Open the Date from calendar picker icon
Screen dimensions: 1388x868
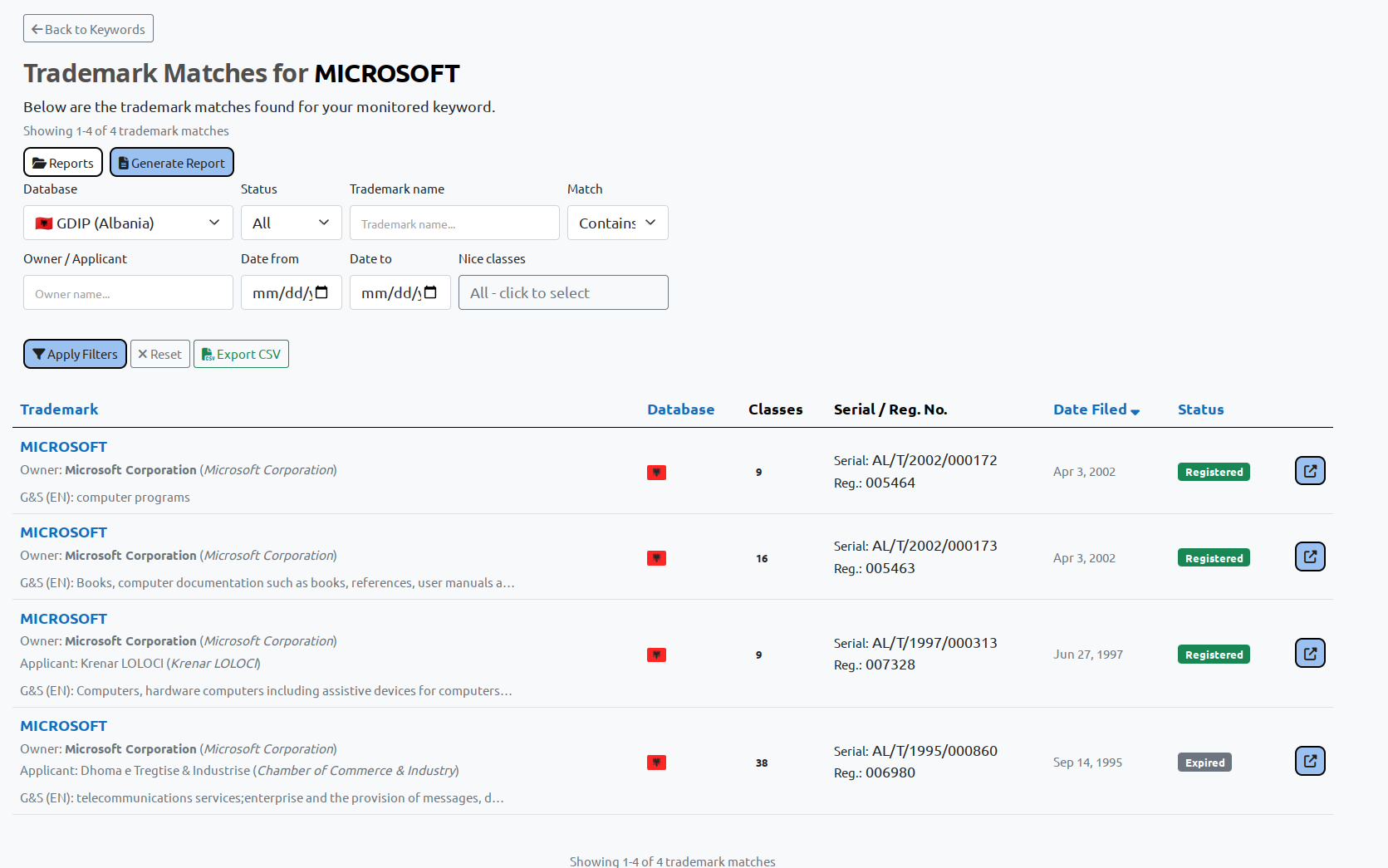[x=322, y=292]
